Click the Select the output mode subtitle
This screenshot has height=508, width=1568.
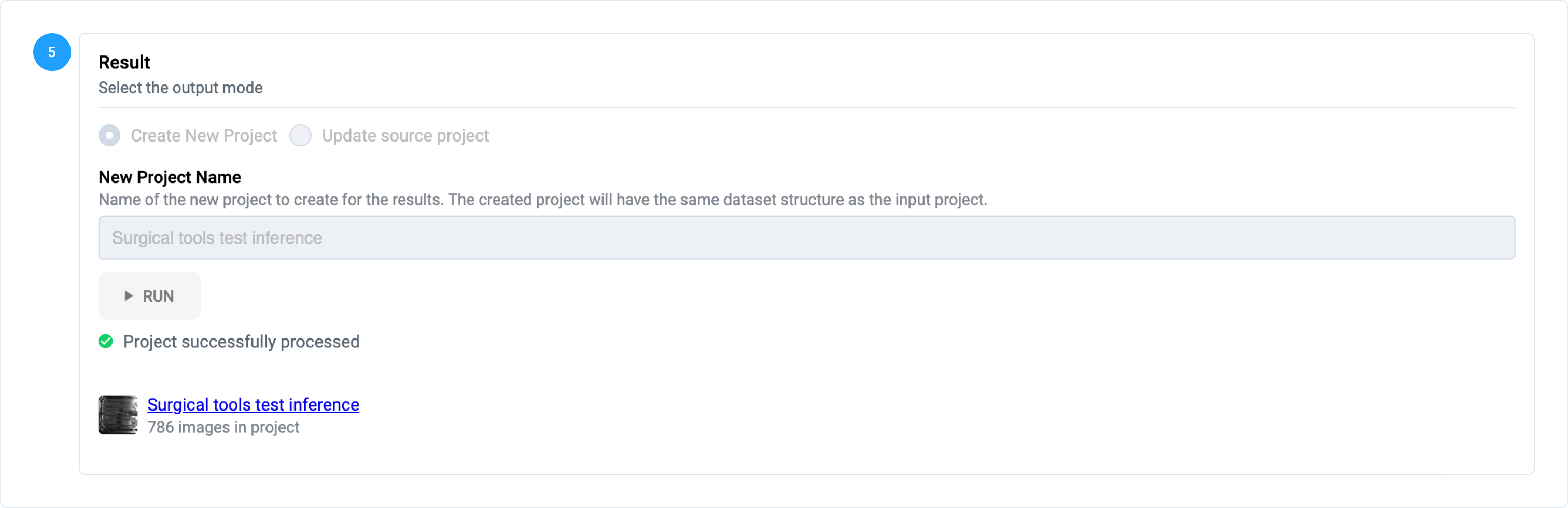pyautogui.click(x=181, y=88)
